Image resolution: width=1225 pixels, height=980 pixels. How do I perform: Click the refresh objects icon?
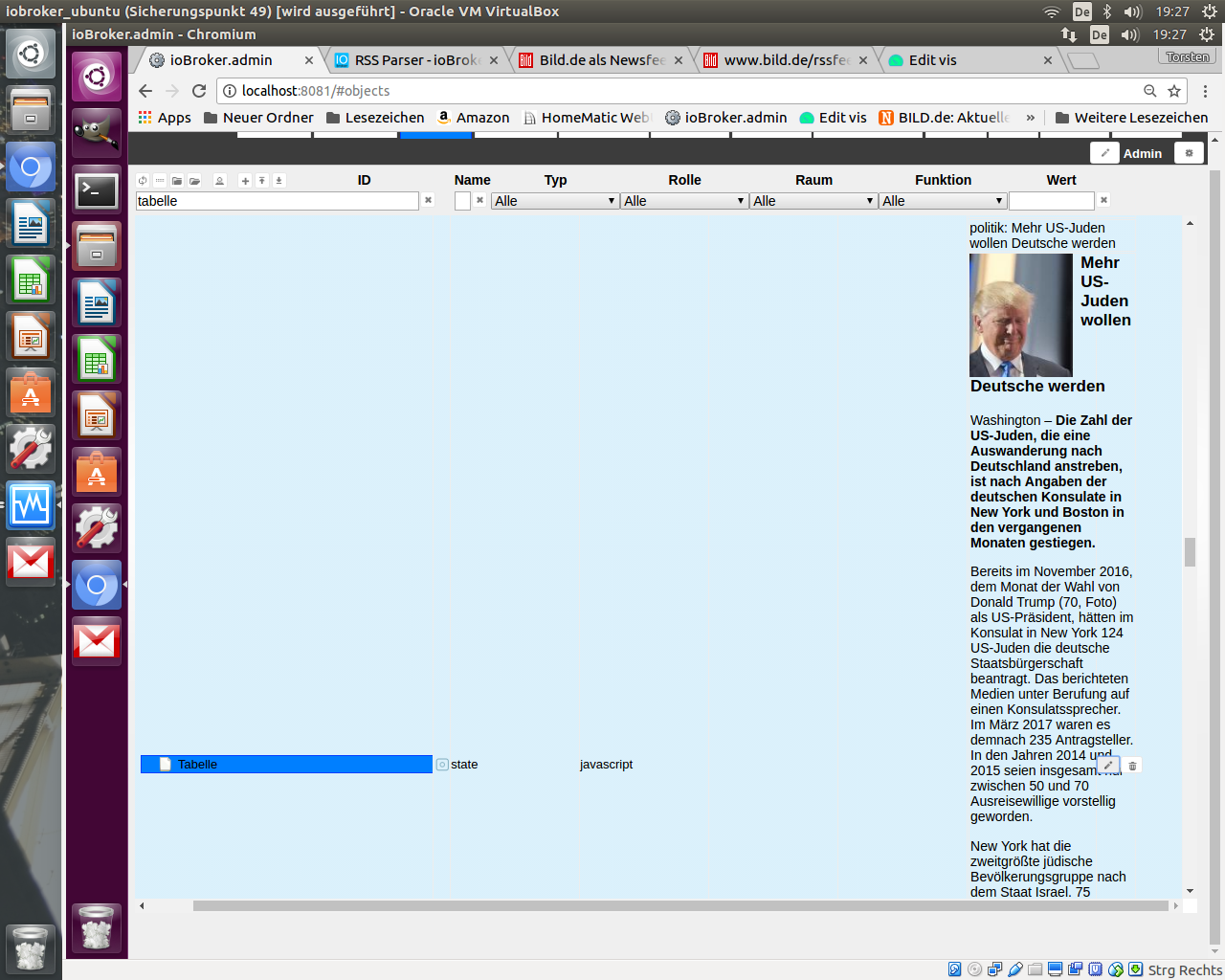click(143, 180)
